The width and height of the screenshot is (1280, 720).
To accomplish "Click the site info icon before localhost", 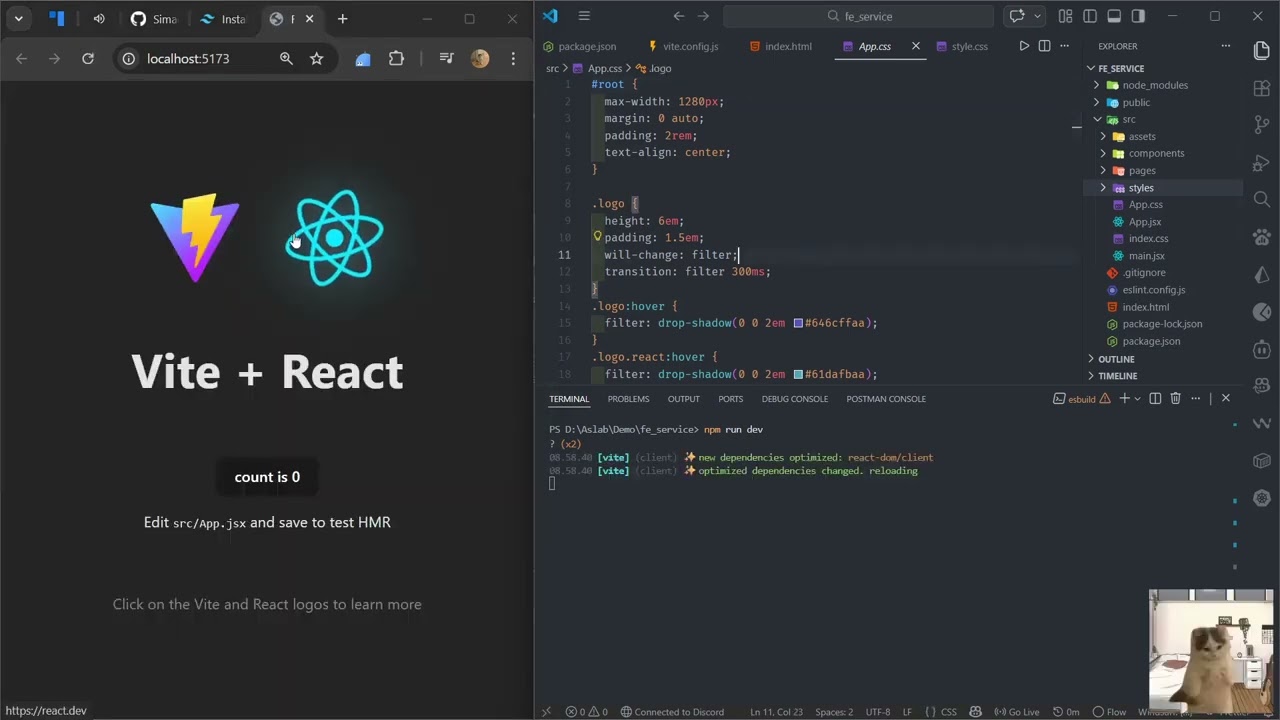I will [128, 59].
